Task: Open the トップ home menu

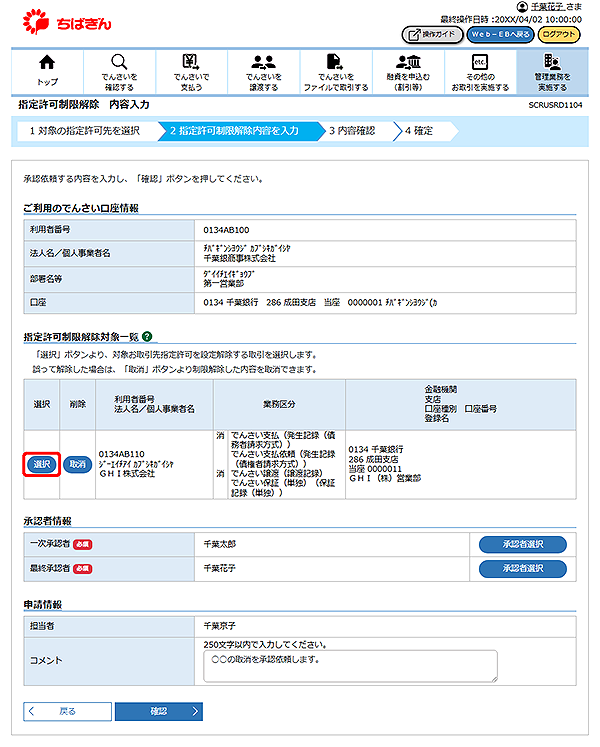Action: [x=47, y=71]
